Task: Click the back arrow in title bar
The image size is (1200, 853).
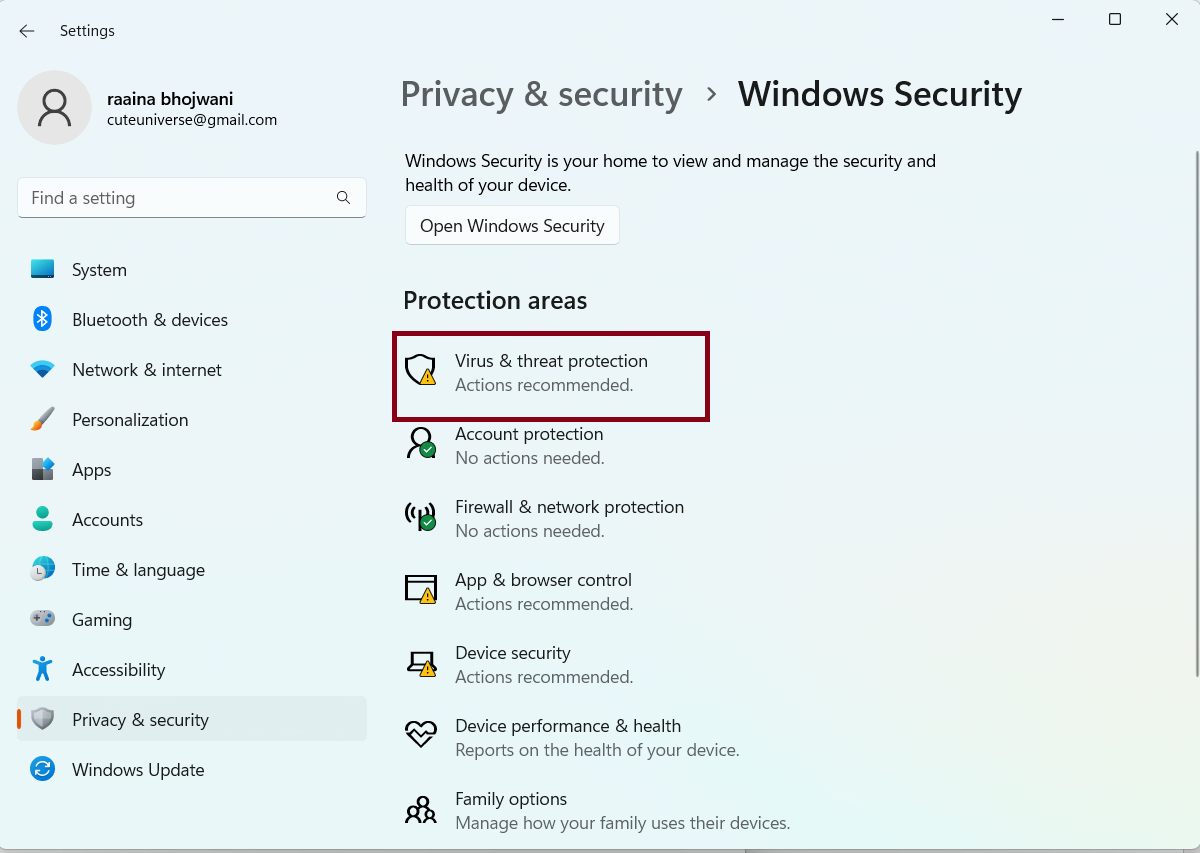Action: click(27, 31)
